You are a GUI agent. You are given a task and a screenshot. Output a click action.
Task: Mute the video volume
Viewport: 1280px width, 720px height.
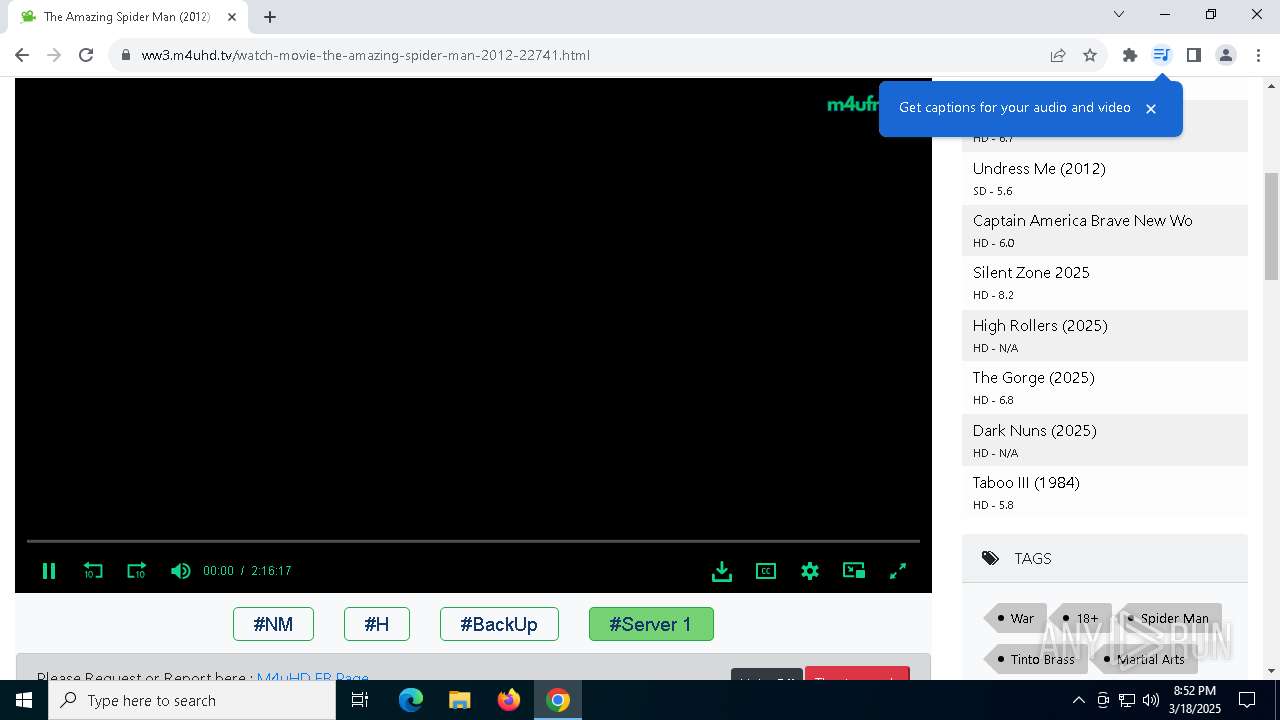[x=180, y=571]
